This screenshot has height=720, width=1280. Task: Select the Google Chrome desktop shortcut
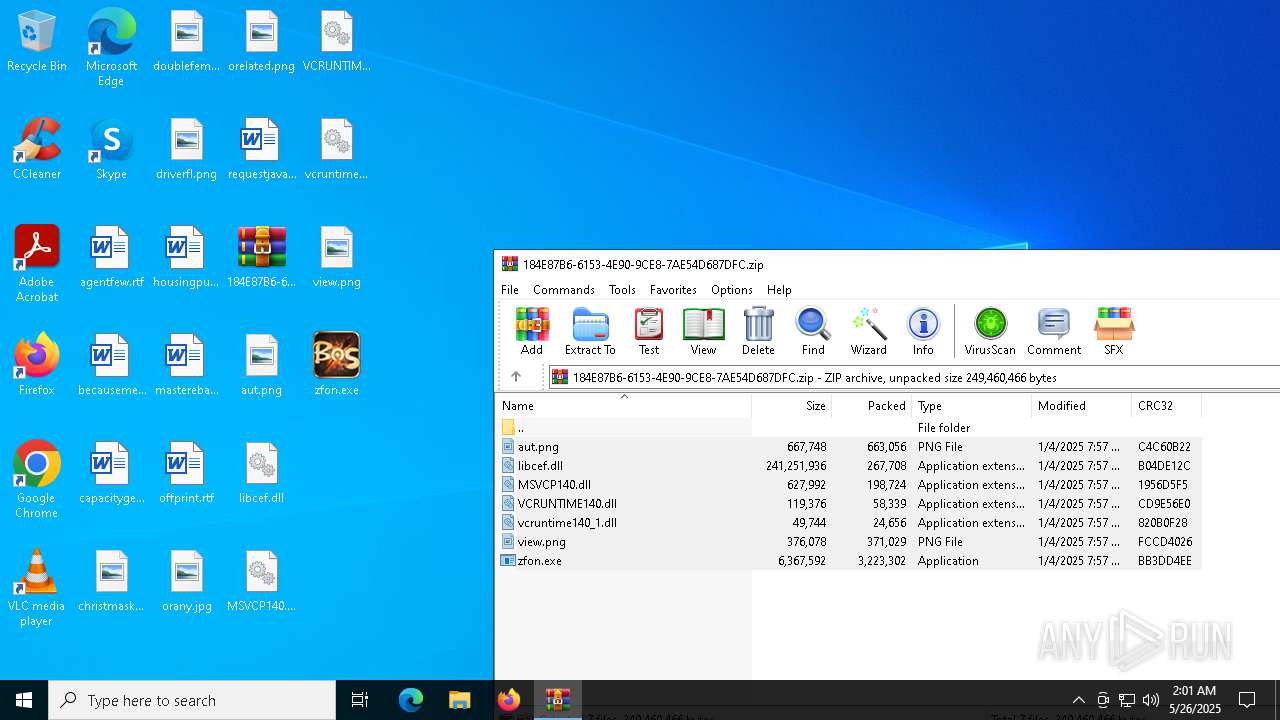[37, 480]
